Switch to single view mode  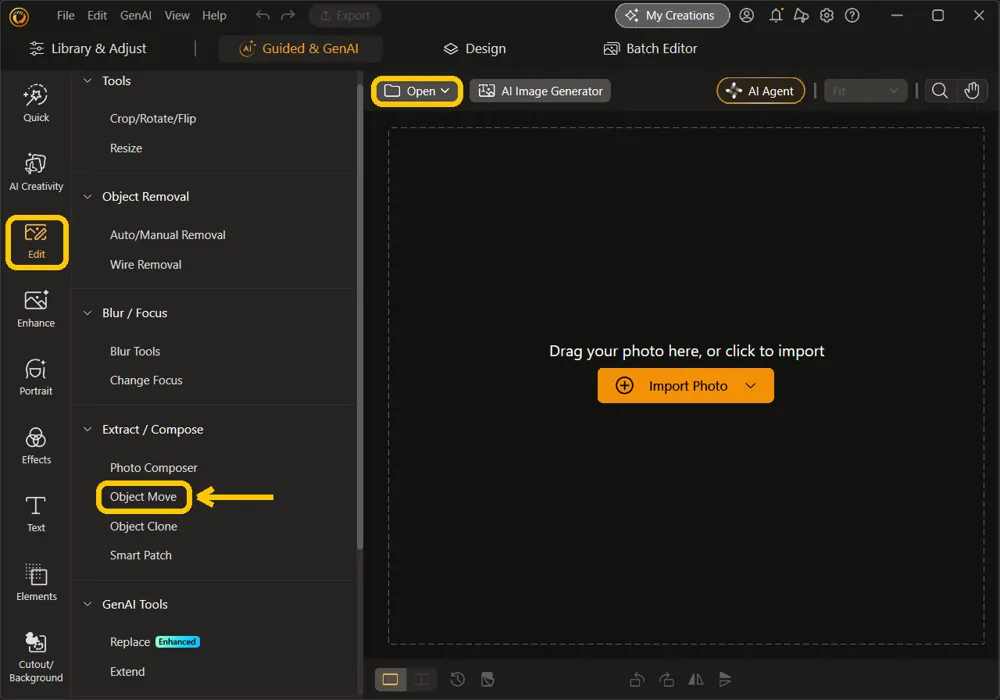coord(390,680)
